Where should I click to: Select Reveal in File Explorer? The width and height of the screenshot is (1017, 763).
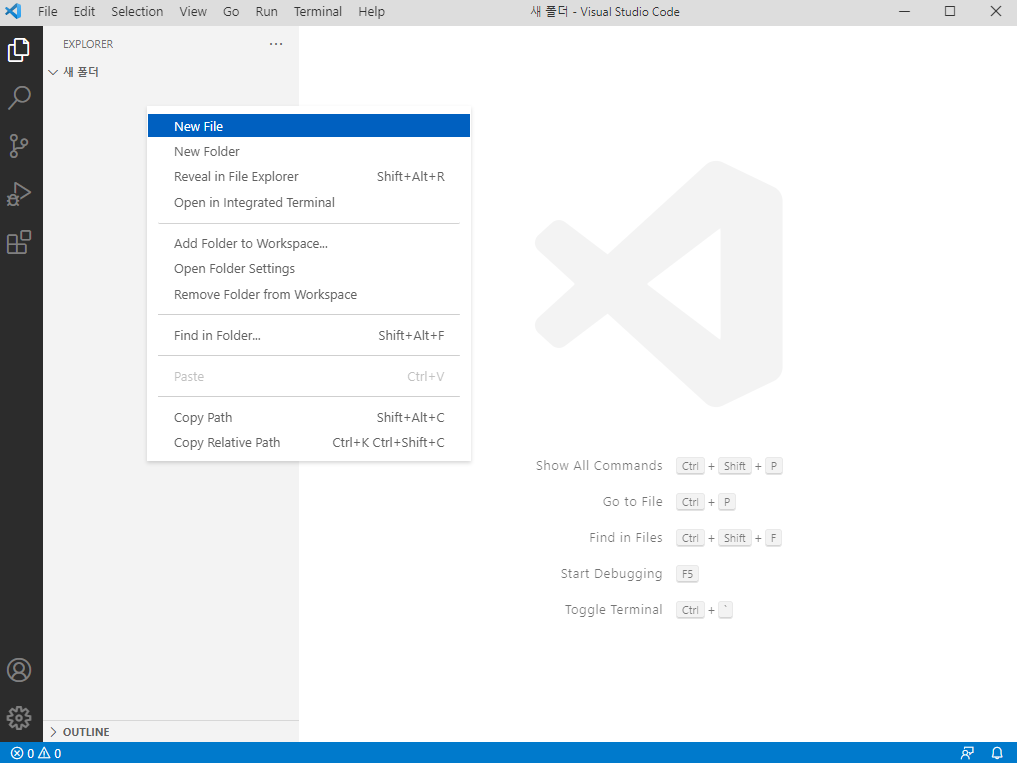click(309, 176)
